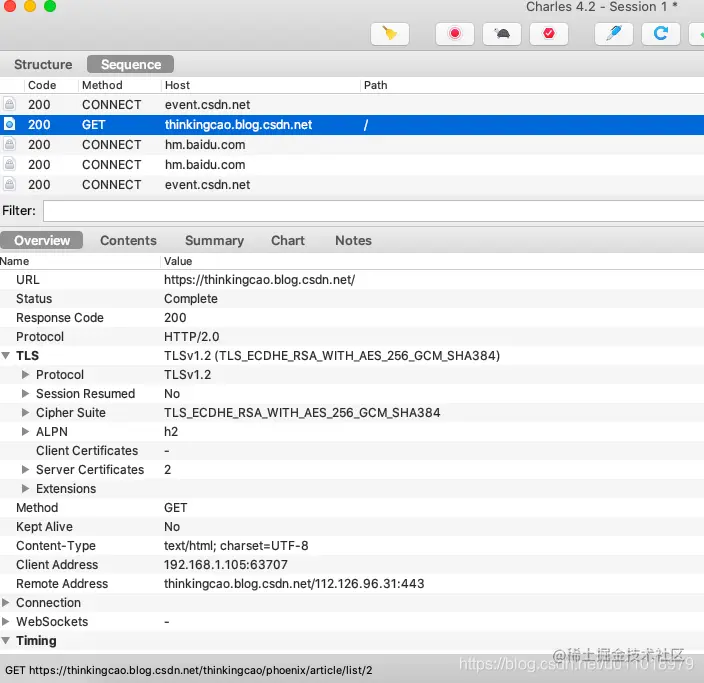Open the Notes tab
The image size is (704, 683).
tap(353, 240)
